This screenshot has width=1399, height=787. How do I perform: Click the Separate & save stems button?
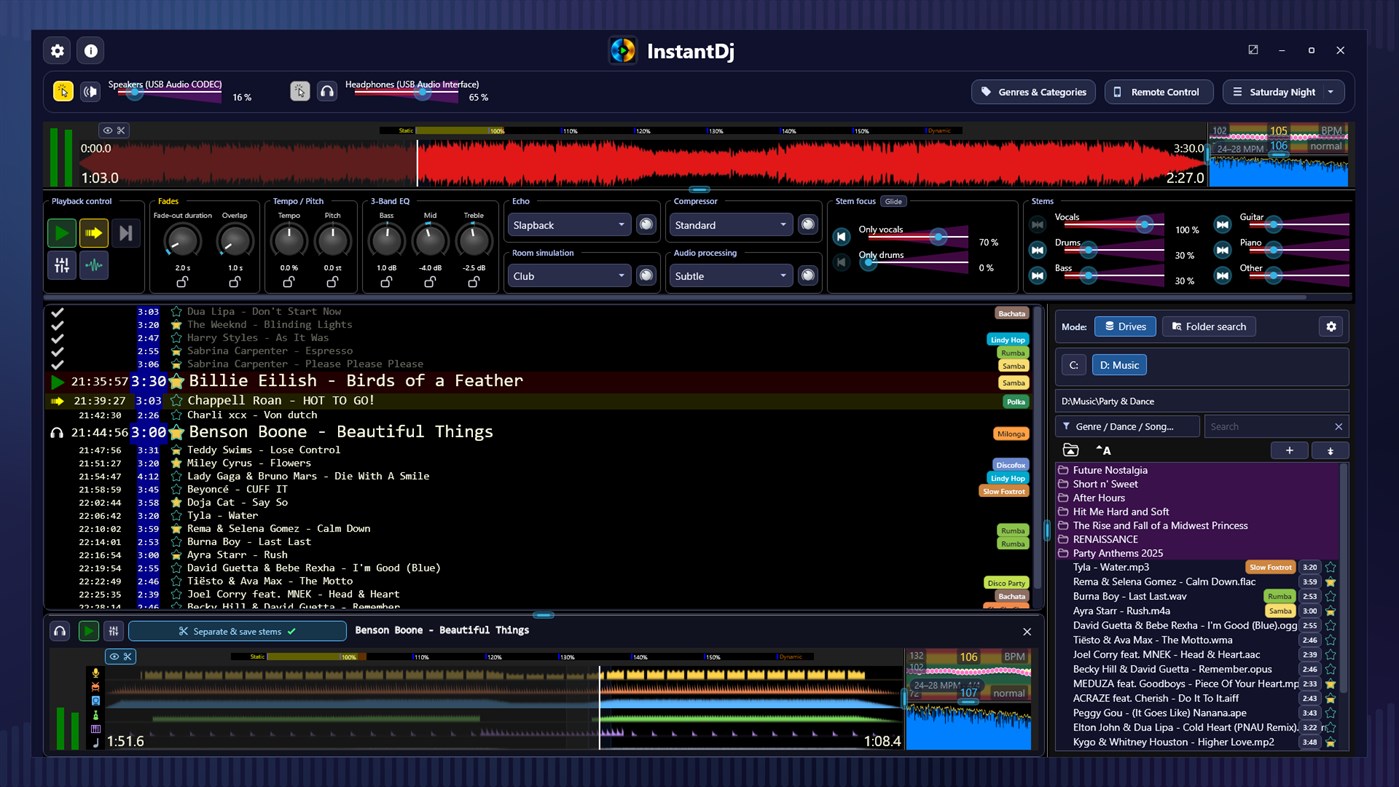point(237,631)
